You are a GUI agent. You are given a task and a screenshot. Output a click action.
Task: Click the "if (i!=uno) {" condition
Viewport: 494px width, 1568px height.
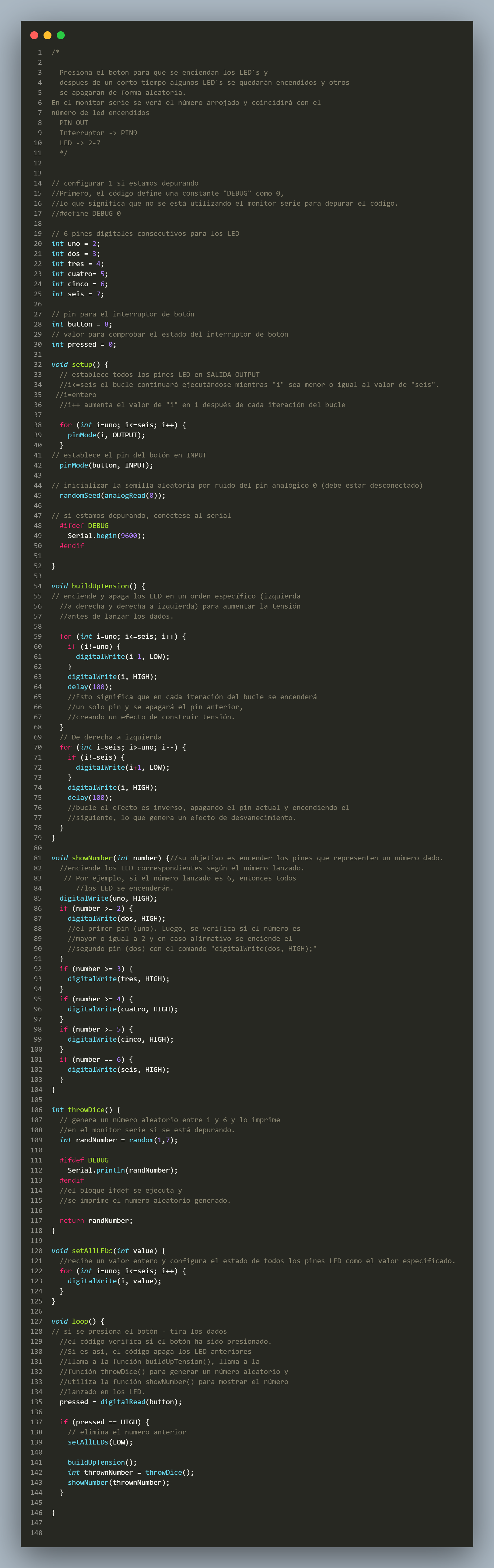(x=94, y=646)
